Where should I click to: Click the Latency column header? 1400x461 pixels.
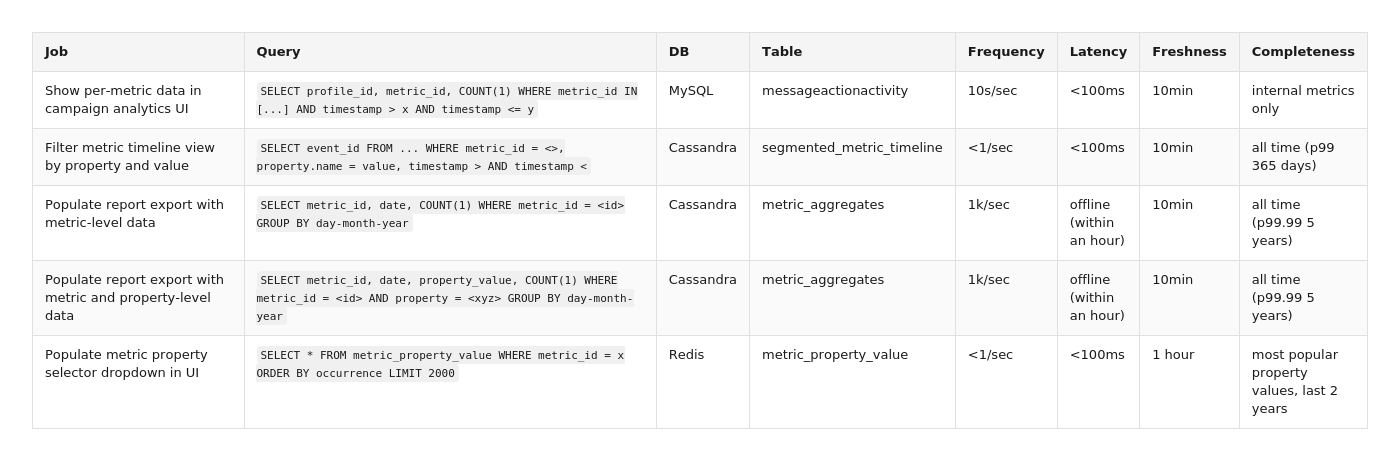(x=1098, y=52)
